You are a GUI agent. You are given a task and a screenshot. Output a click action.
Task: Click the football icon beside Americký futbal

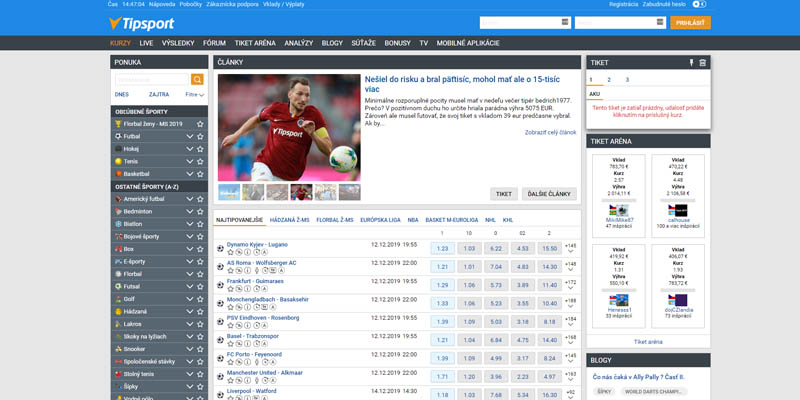tap(118, 199)
